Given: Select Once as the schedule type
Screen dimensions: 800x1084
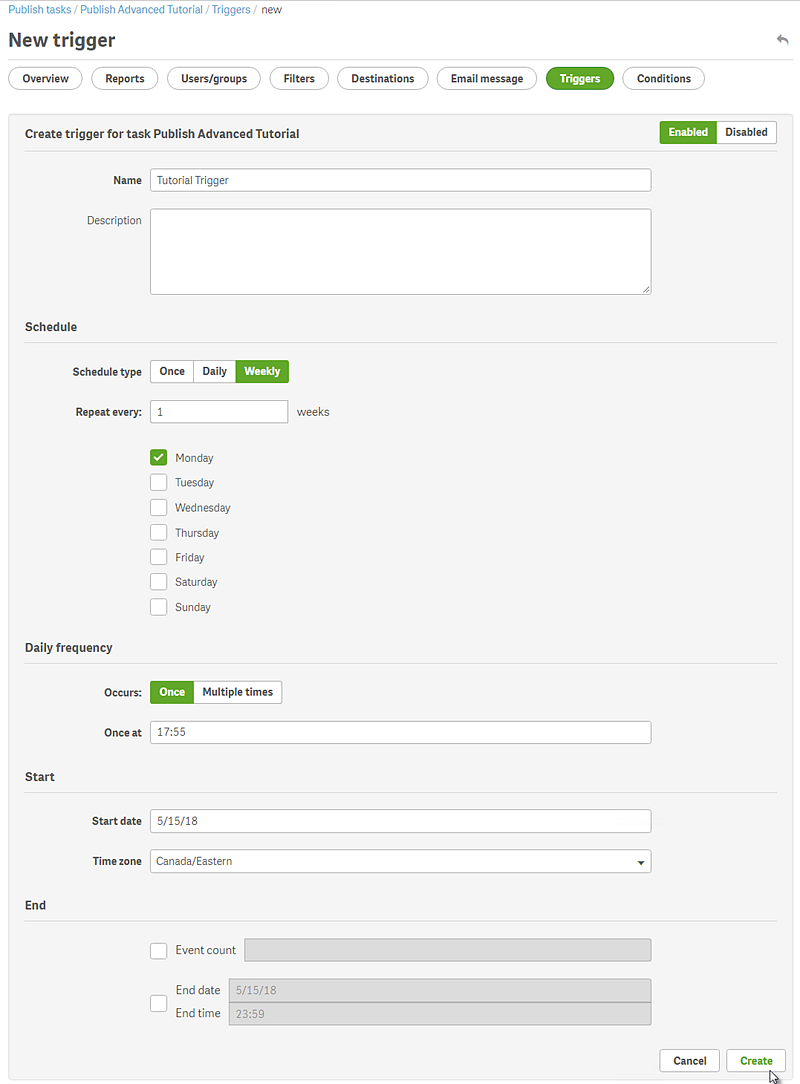Looking at the screenshot, I should [171, 371].
